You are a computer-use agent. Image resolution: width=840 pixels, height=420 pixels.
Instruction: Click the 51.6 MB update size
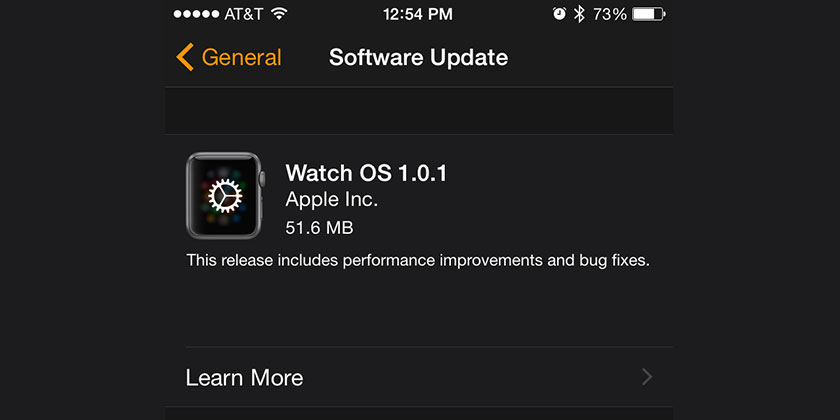319,228
